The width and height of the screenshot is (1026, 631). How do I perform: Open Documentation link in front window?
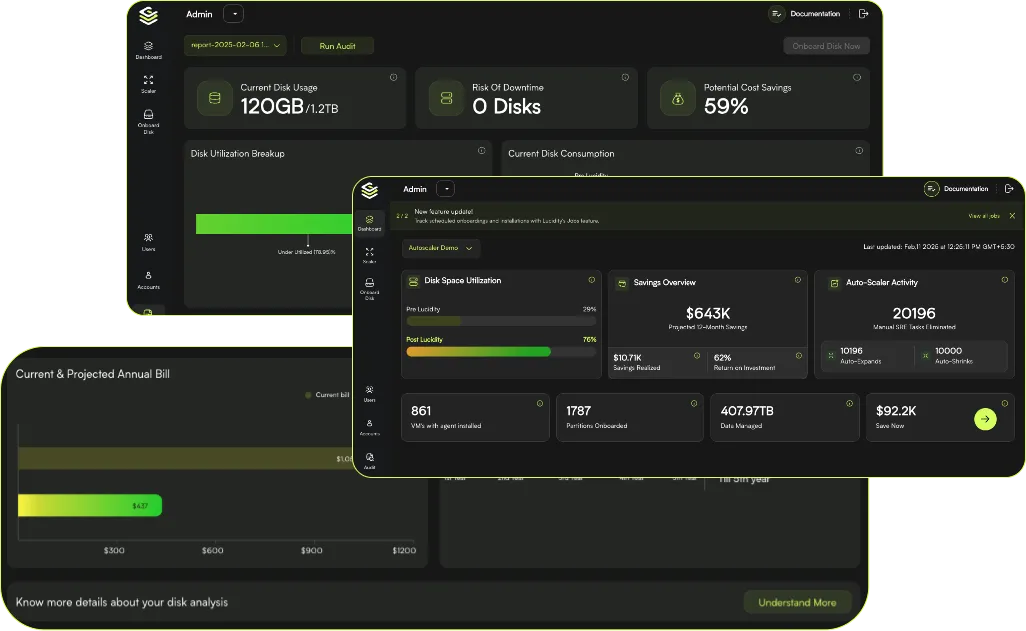pyautogui.click(x=957, y=189)
